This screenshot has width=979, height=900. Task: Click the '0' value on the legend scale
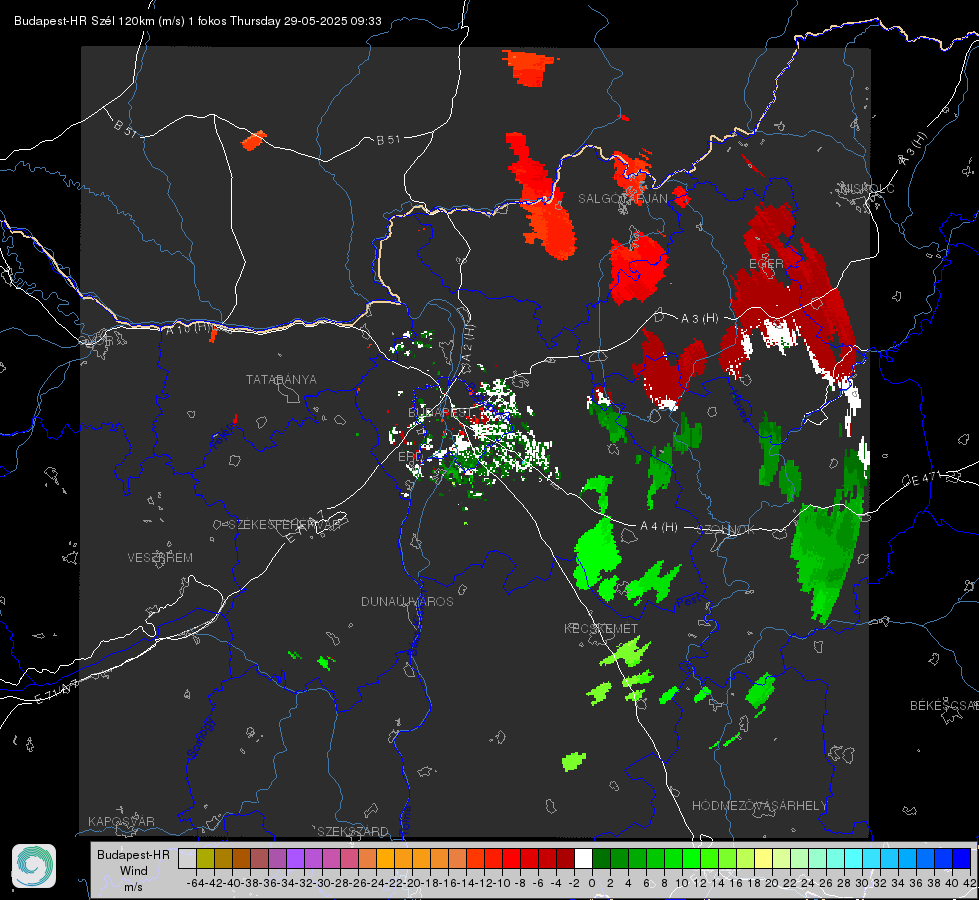(592, 883)
